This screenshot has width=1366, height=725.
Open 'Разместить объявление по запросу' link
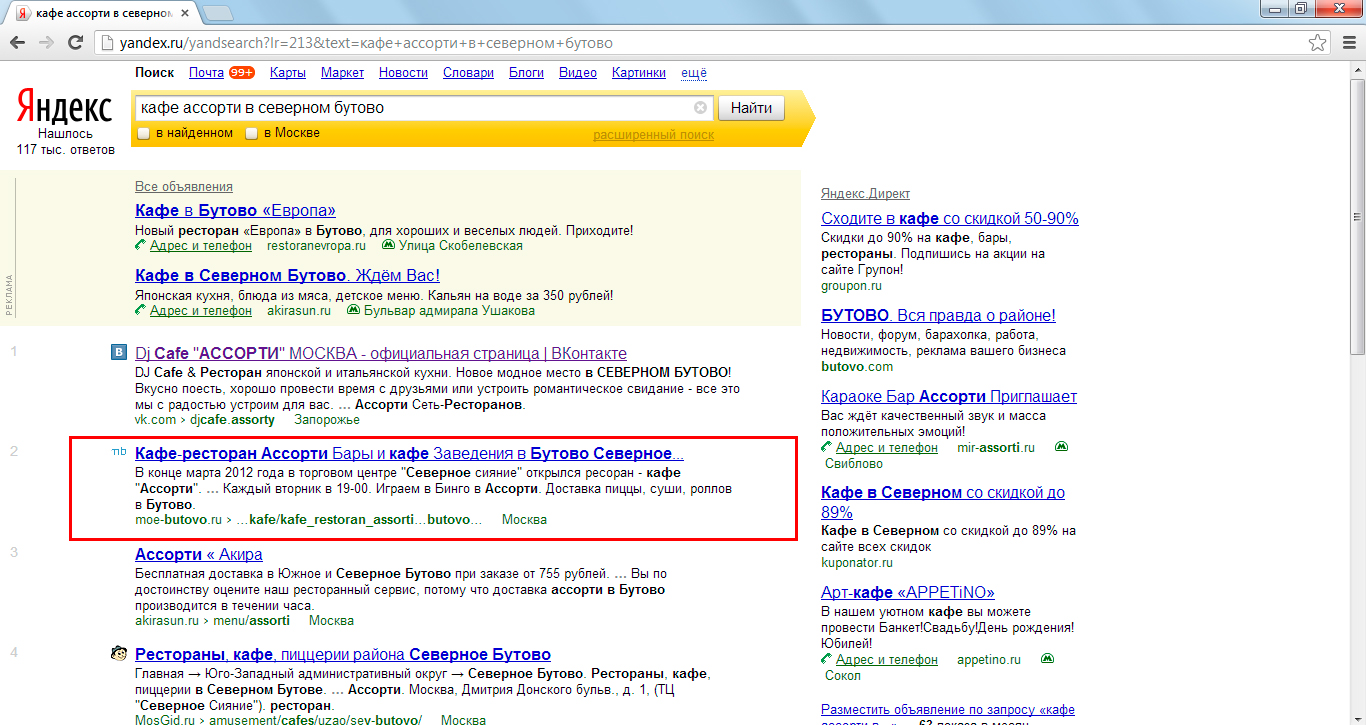(x=948, y=710)
